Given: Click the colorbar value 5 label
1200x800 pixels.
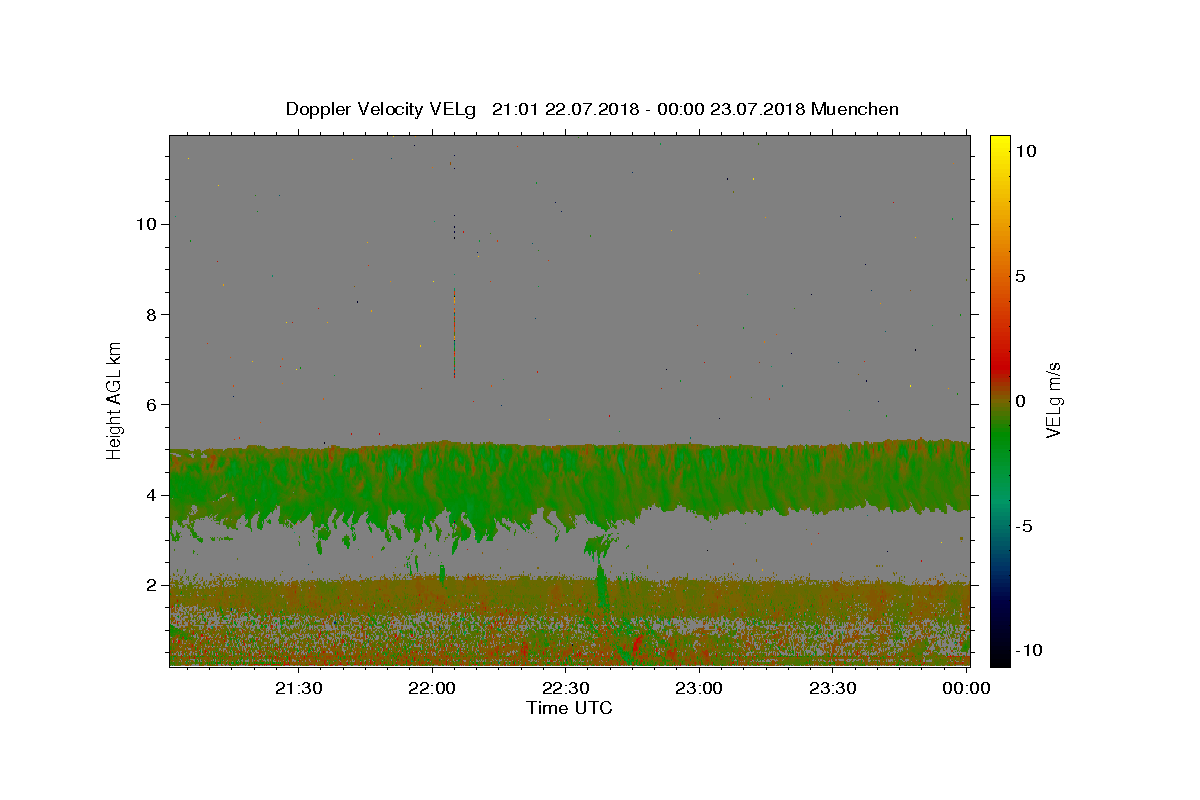Looking at the screenshot, I should click(x=1021, y=276).
